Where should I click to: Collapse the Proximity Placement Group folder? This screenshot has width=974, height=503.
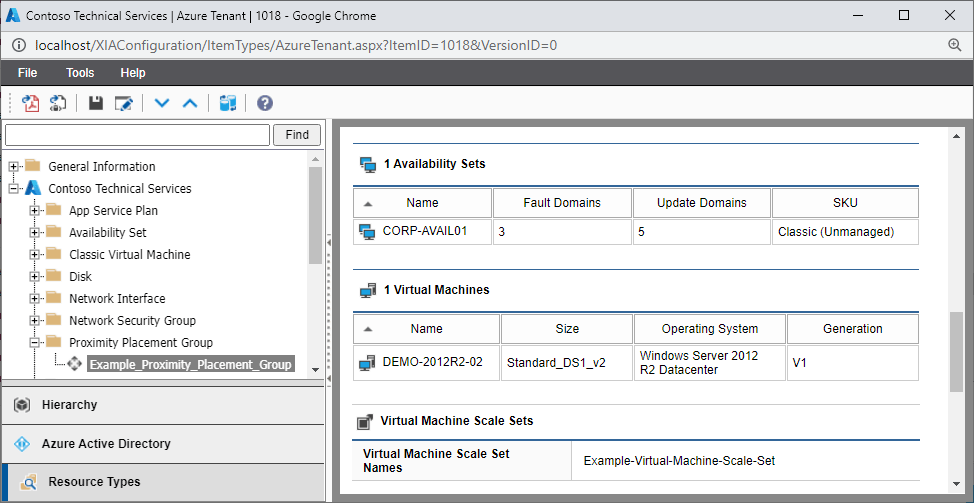(35, 343)
